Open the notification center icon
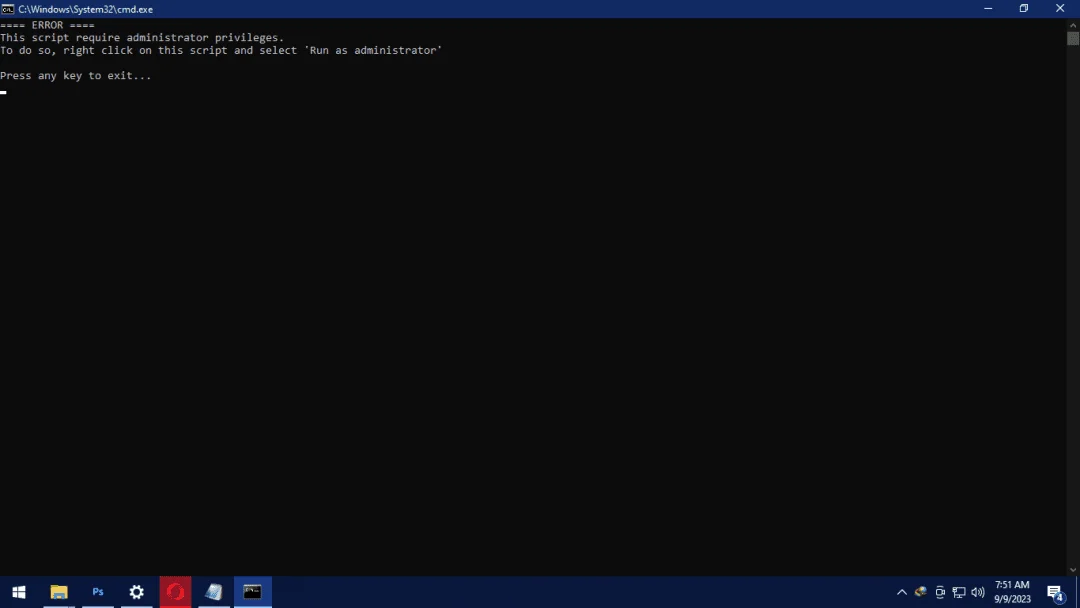This screenshot has height=608, width=1080. click(1055, 592)
